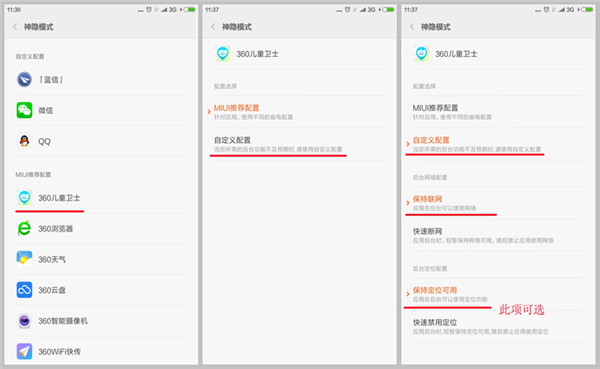
Task: Go back using middle screen back arrow
Action: click(213, 27)
